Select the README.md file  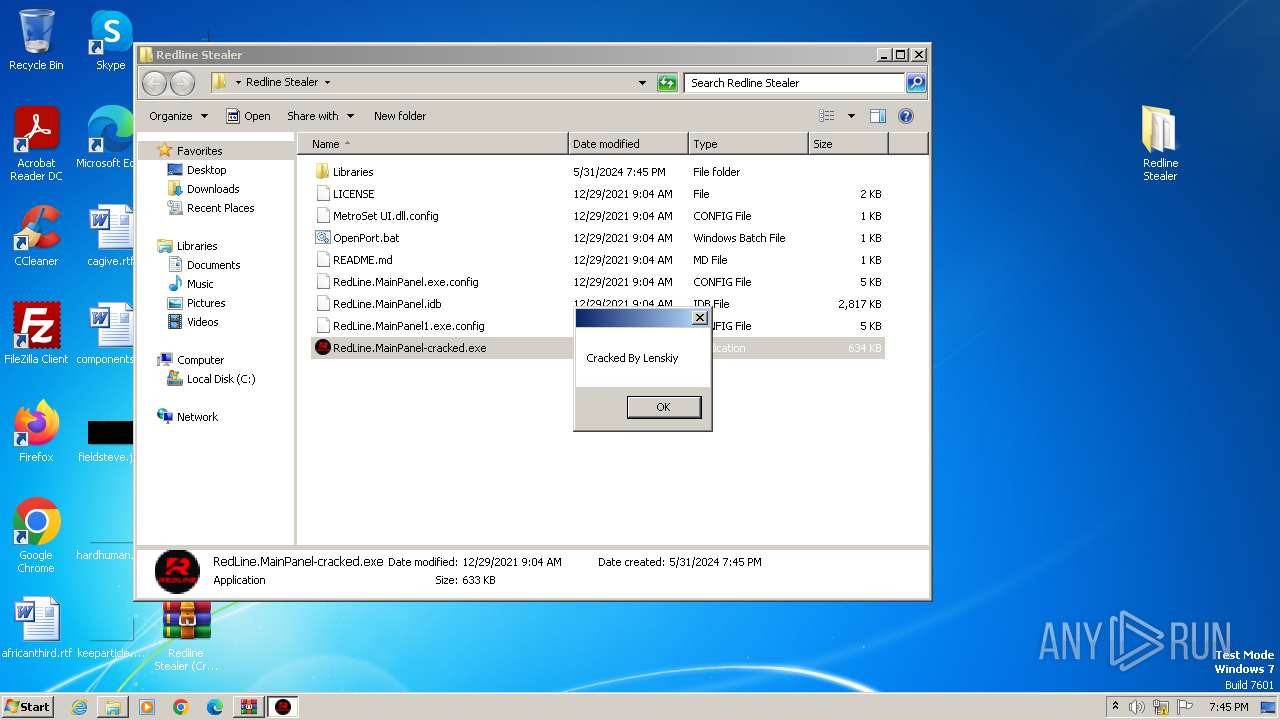(363, 260)
